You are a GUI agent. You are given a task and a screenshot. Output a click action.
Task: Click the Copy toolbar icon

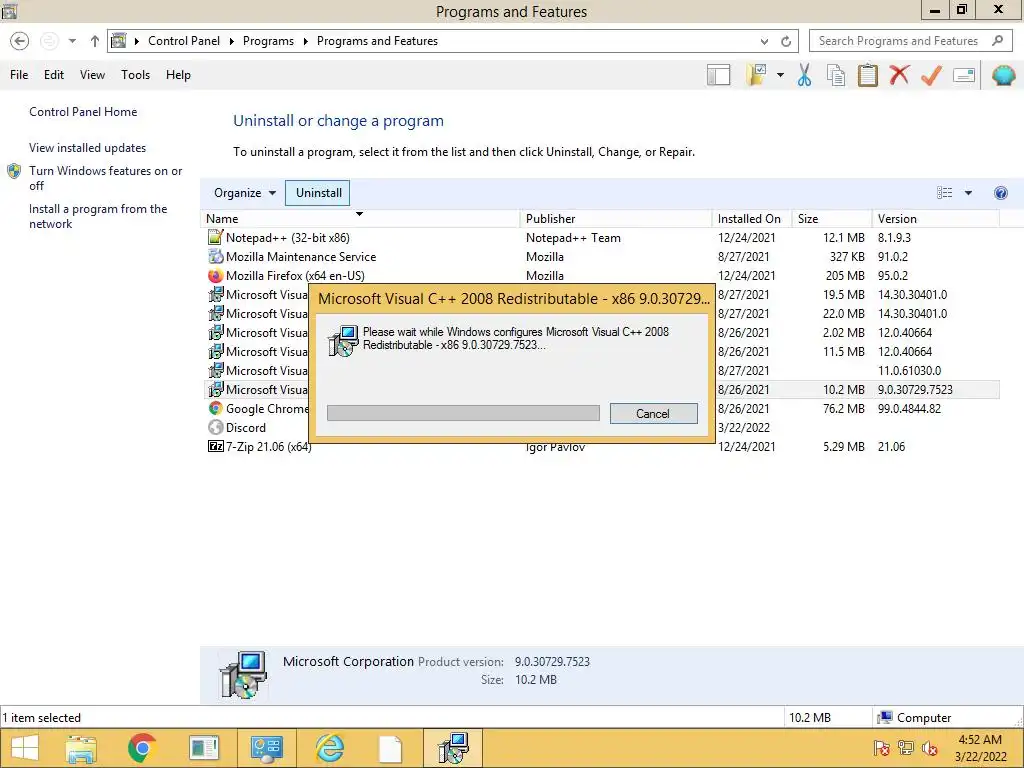(x=836, y=75)
